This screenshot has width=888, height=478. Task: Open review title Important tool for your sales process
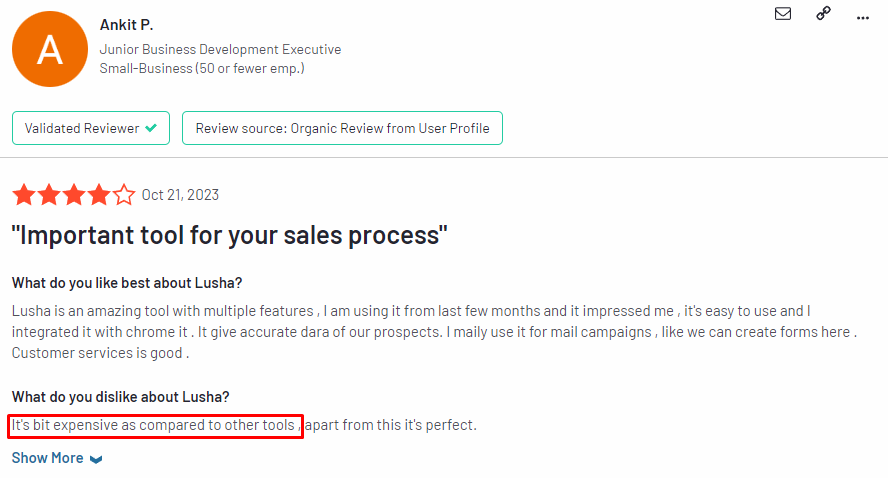229,235
